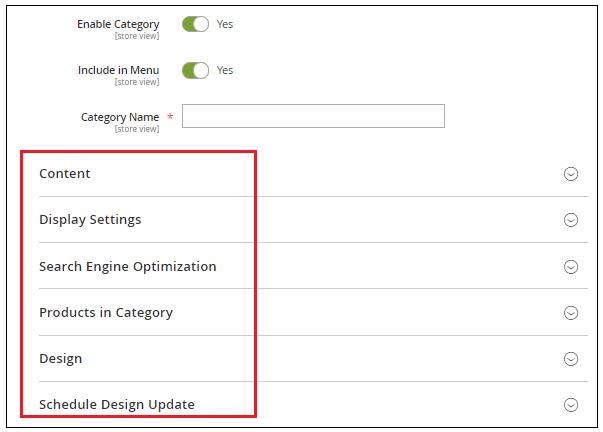
Task: Expand the Content section by its title
Action: (65, 174)
